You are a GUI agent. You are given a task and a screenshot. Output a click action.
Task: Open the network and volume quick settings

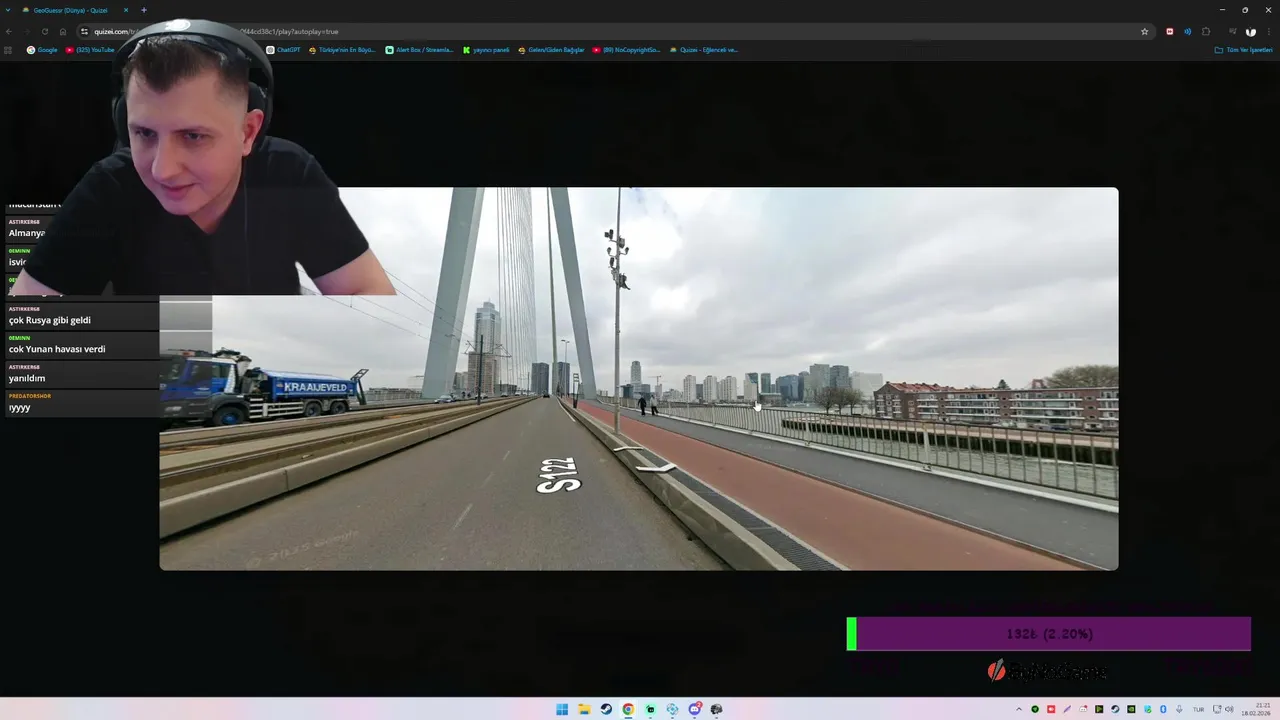[1223, 709]
